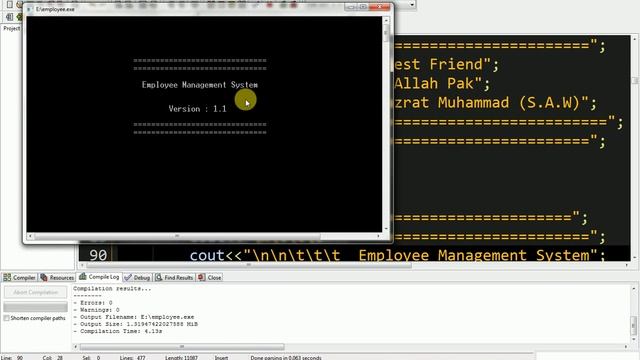Click 'zrat Muhammad (S.A.W)' code text
This screenshot has height=360, width=640.
tap(487, 102)
